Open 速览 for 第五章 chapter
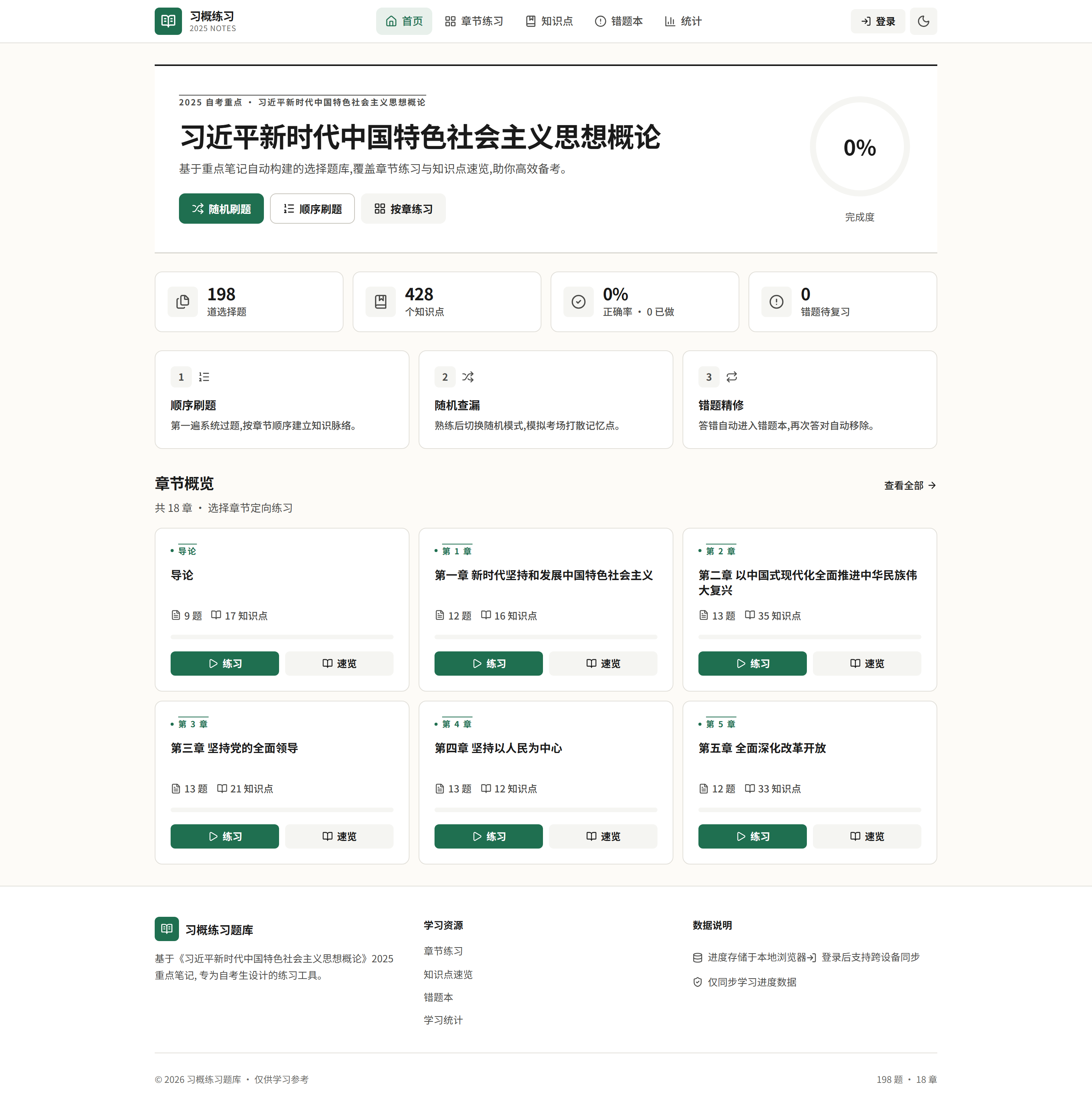Viewport: 1092px width, 1117px height. (x=867, y=836)
